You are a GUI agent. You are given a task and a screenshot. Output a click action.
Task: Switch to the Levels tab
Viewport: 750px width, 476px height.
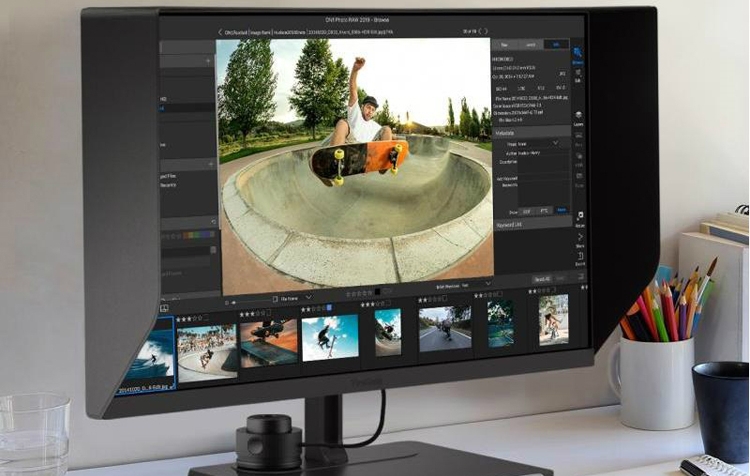[530, 45]
